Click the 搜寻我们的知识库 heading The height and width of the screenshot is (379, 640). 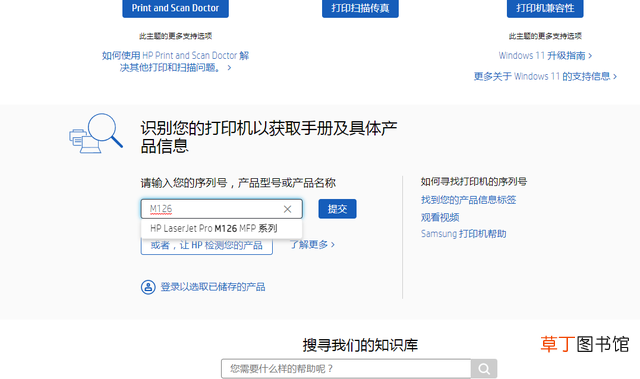(x=360, y=345)
